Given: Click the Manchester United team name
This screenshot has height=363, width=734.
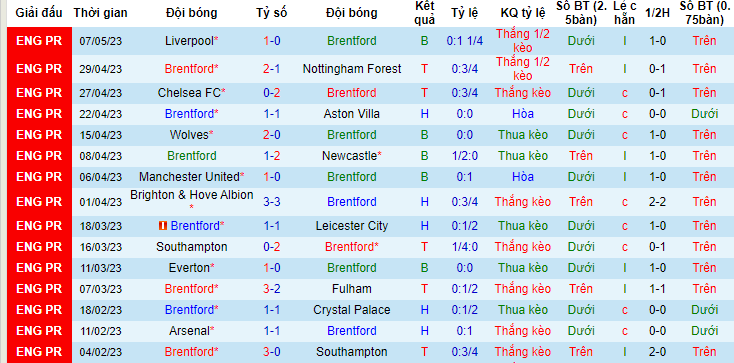Looking at the screenshot, I should point(189,177).
